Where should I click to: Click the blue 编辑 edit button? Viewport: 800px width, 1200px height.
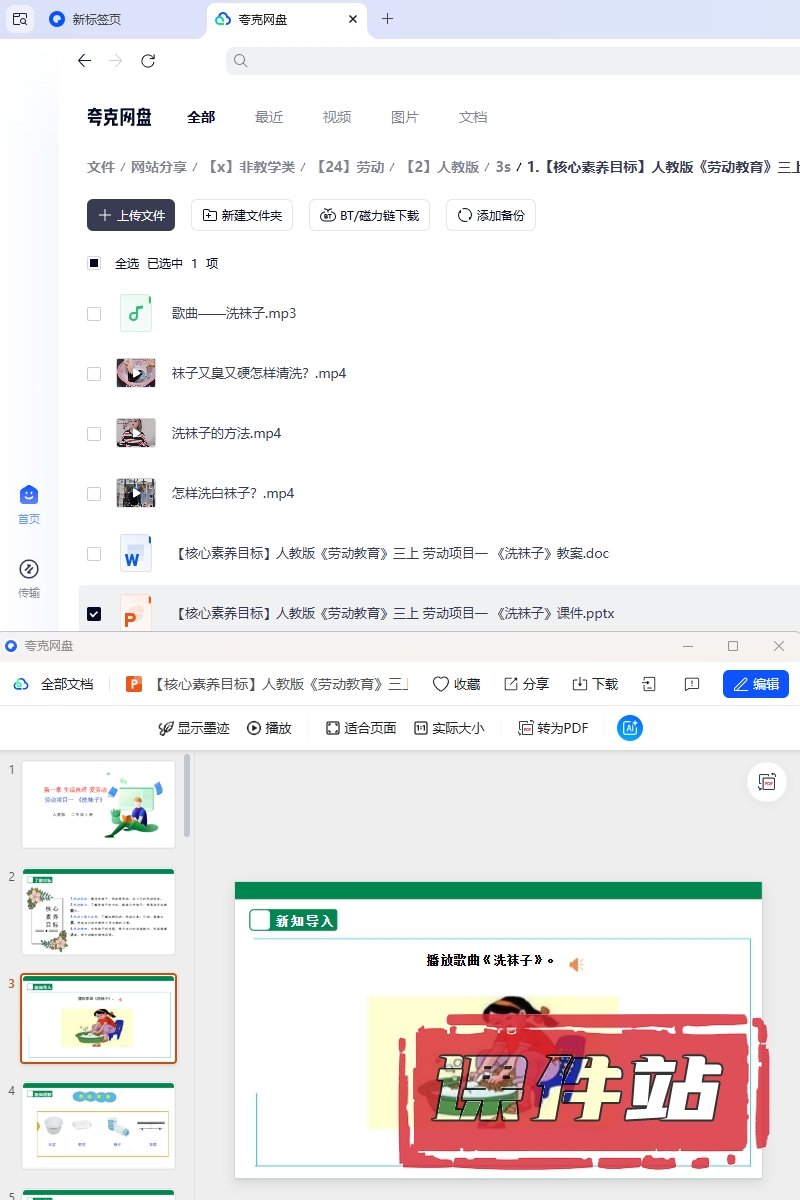[755, 684]
